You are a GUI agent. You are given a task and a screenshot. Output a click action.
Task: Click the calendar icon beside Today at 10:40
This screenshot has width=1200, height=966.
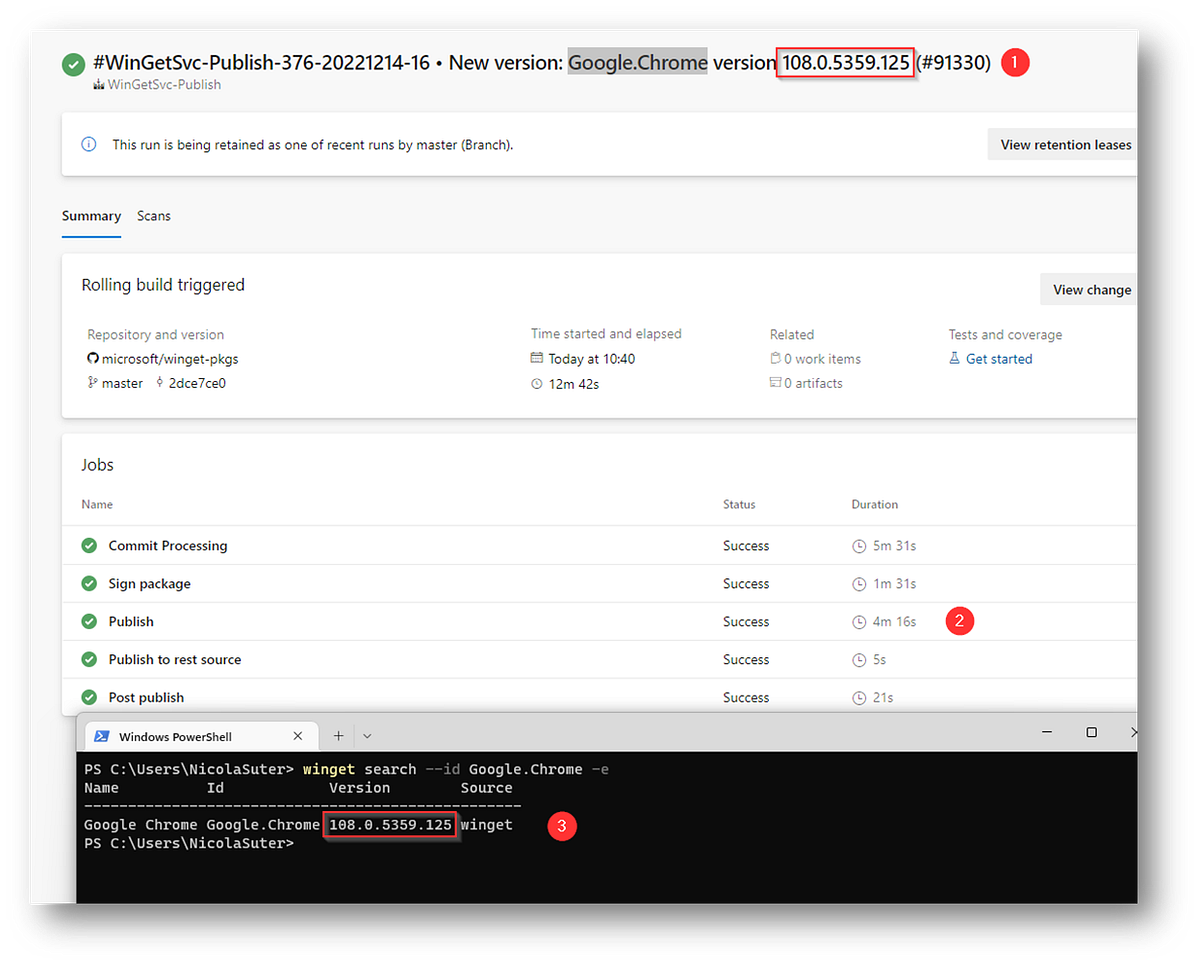pyautogui.click(x=537, y=359)
